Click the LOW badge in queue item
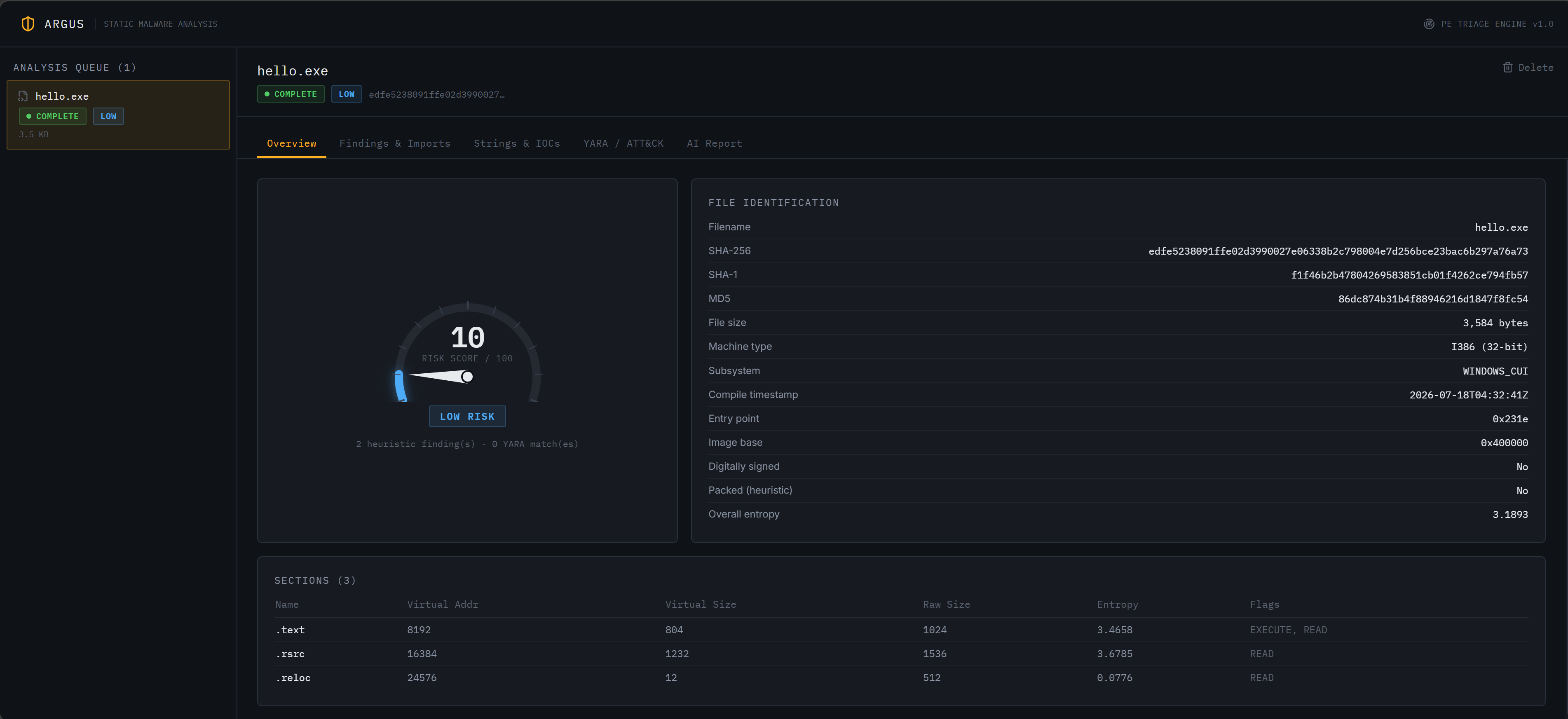 (108, 116)
